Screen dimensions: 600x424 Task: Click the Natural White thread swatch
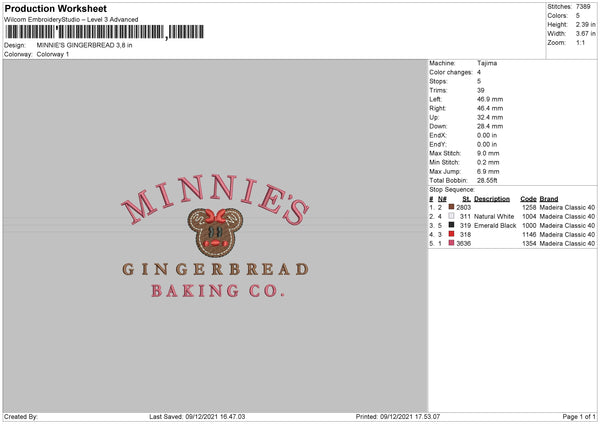point(451,216)
